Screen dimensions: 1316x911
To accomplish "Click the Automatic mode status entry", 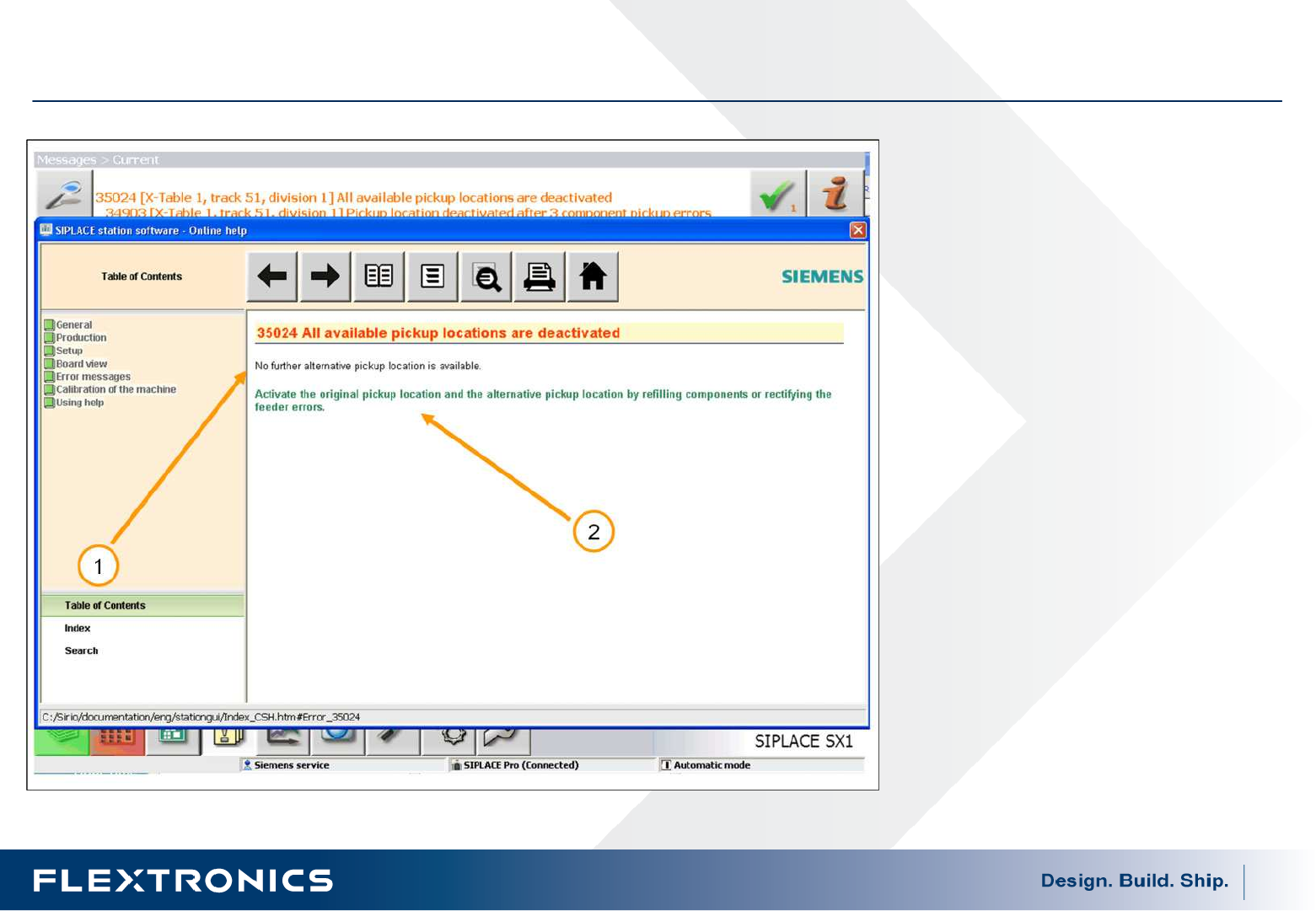I will pyautogui.click(x=706, y=765).
